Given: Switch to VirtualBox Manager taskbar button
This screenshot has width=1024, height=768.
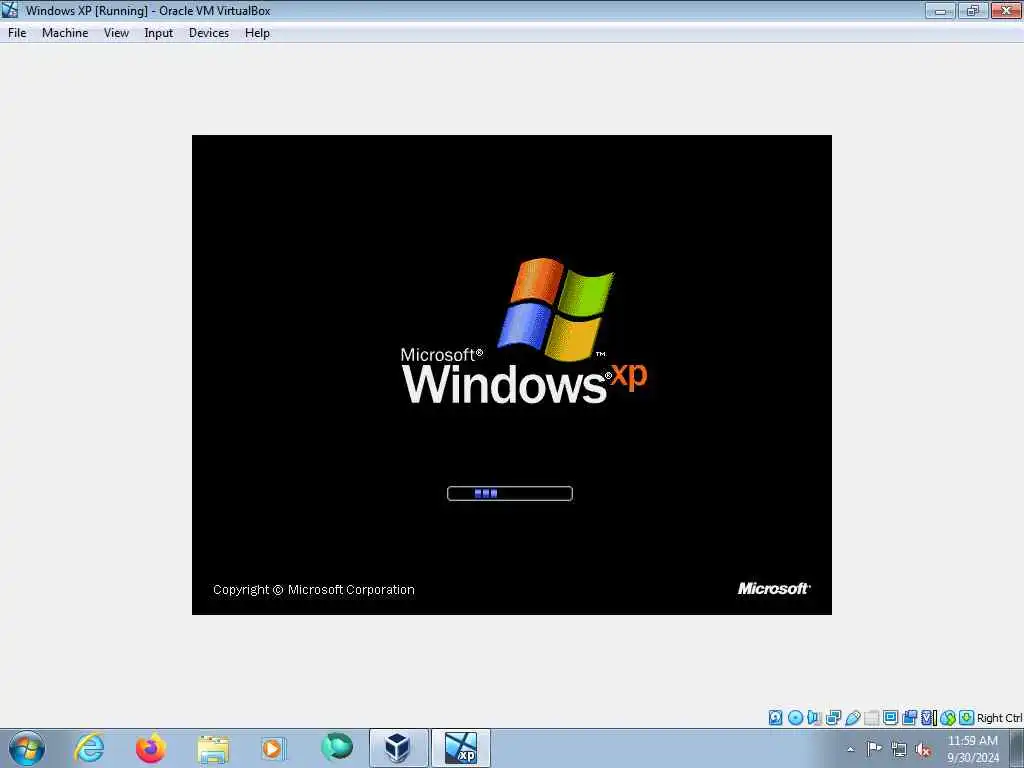Looking at the screenshot, I should 398,748.
